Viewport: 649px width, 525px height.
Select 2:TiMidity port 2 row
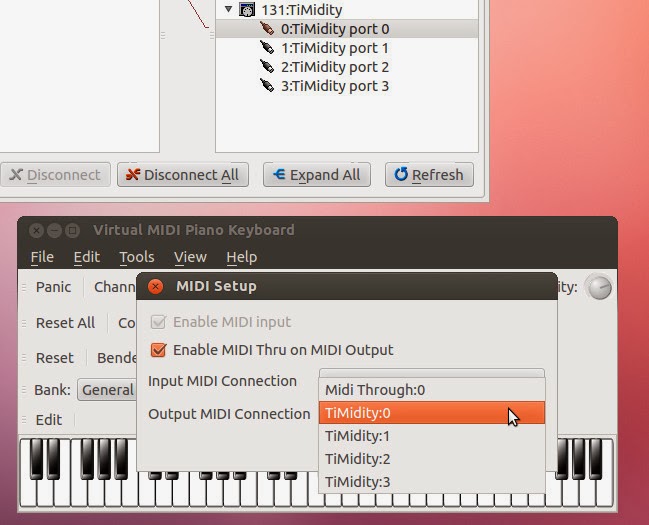tap(347, 67)
